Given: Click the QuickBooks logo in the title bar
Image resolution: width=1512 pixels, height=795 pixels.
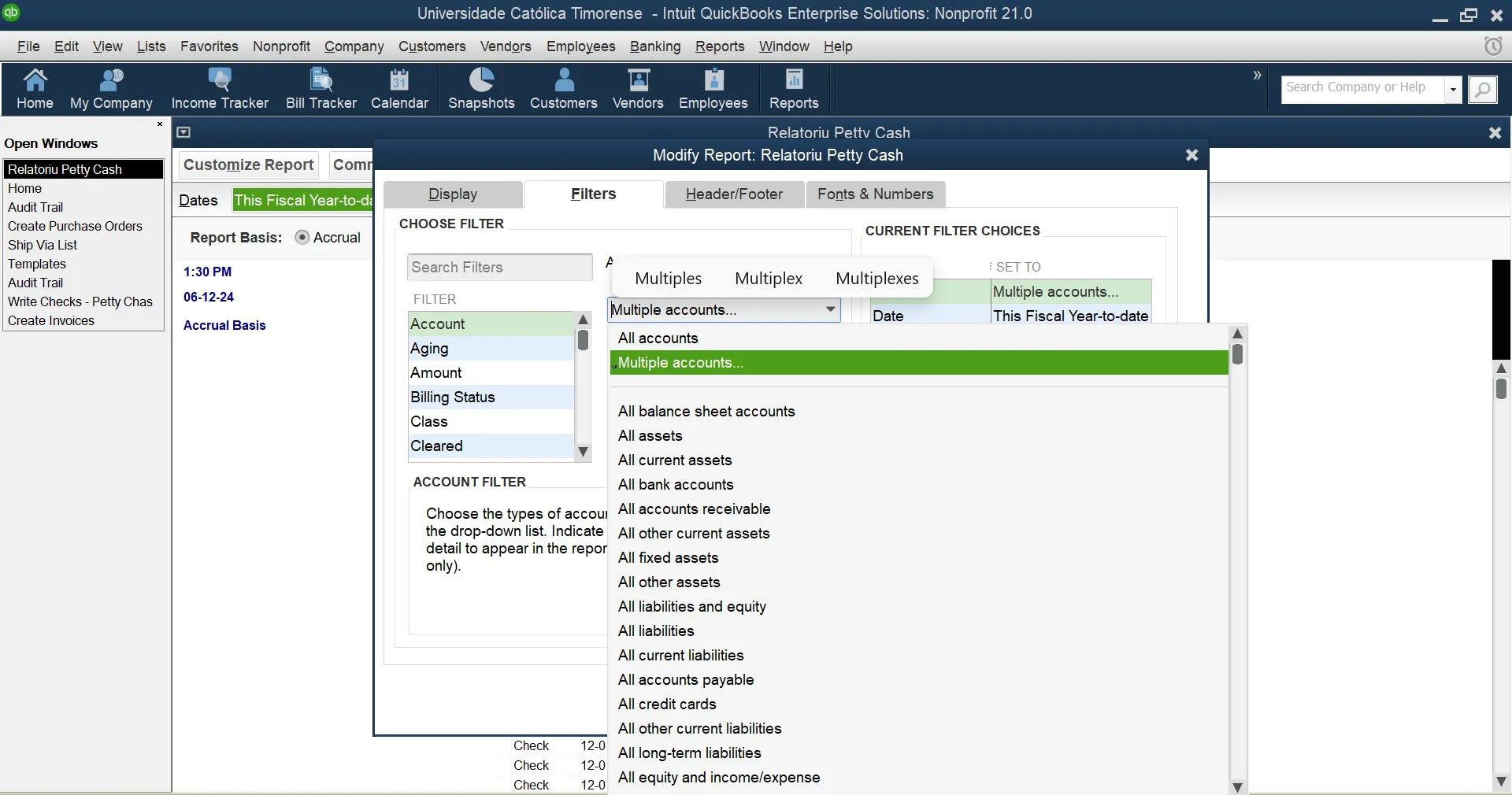Looking at the screenshot, I should click(x=11, y=13).
